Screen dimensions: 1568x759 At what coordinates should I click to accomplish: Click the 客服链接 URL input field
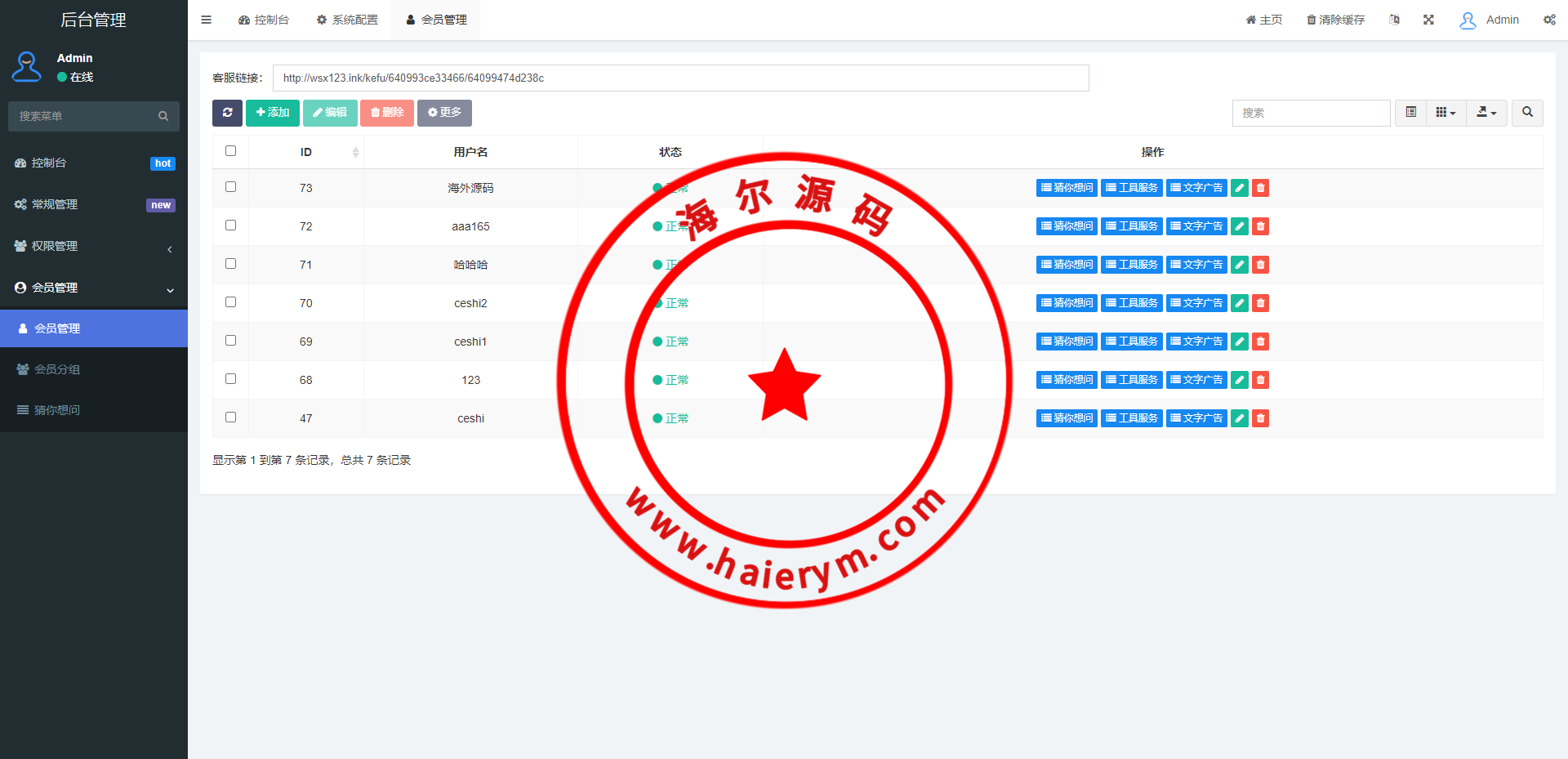tap(680, 78)
